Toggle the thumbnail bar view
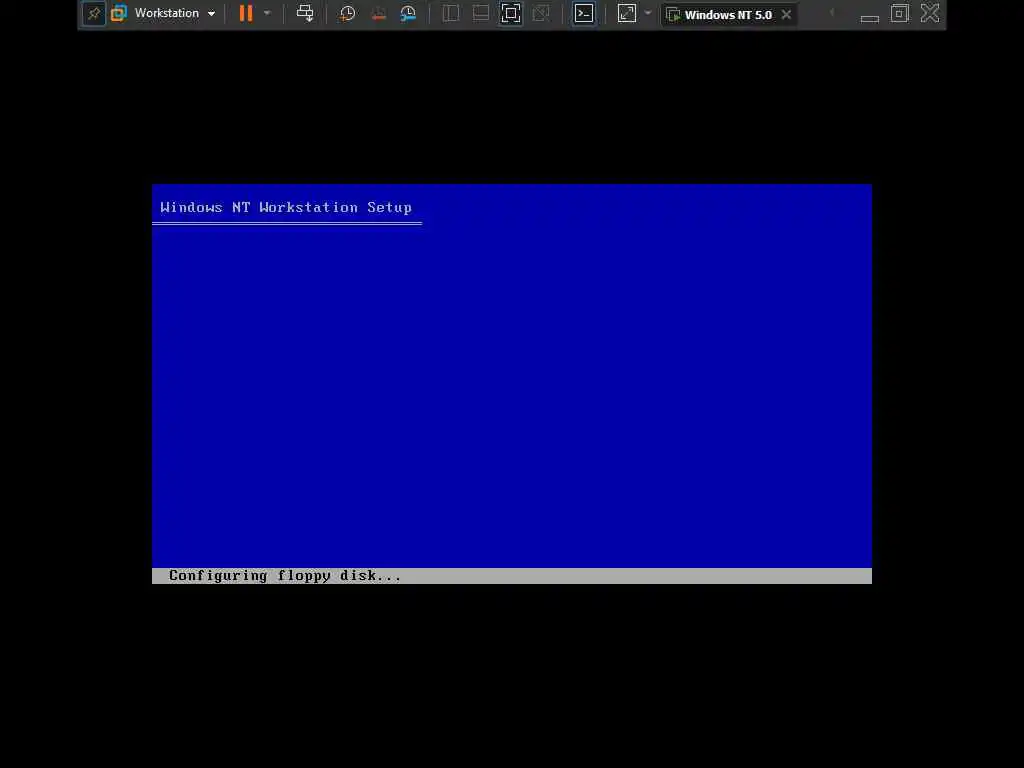Screen dimensions: 1024x768 click(481, 14)
